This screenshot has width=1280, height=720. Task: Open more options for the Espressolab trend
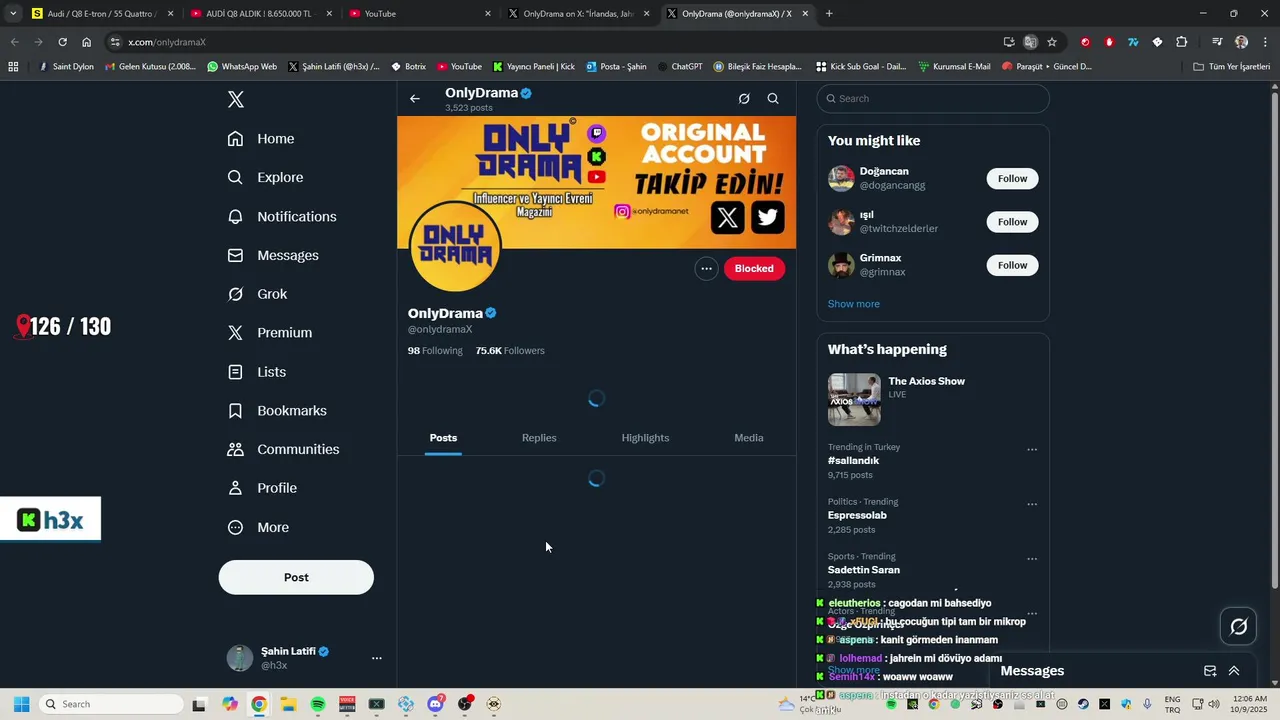pyautogui.click(x=1032, y=504)
